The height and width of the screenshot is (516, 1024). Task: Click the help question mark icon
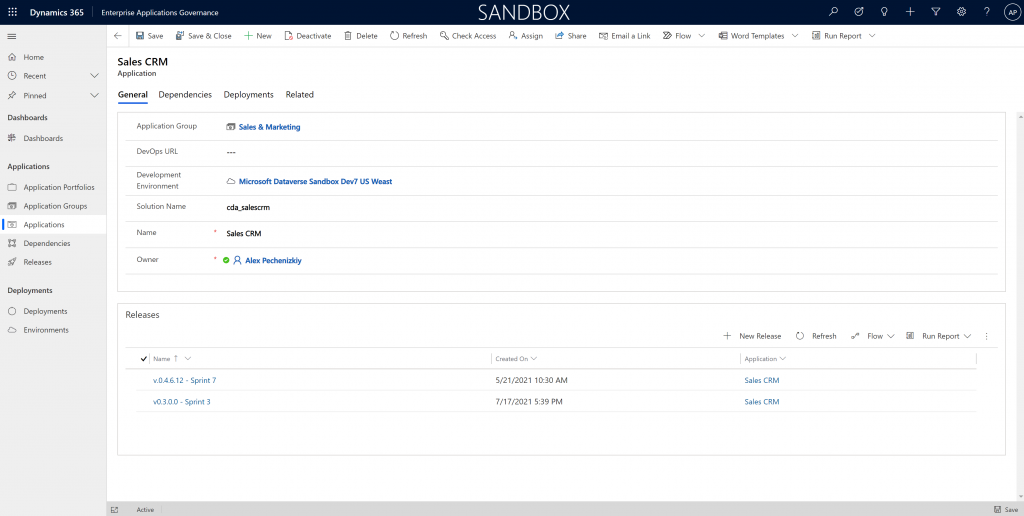click(x=986, y=12)
